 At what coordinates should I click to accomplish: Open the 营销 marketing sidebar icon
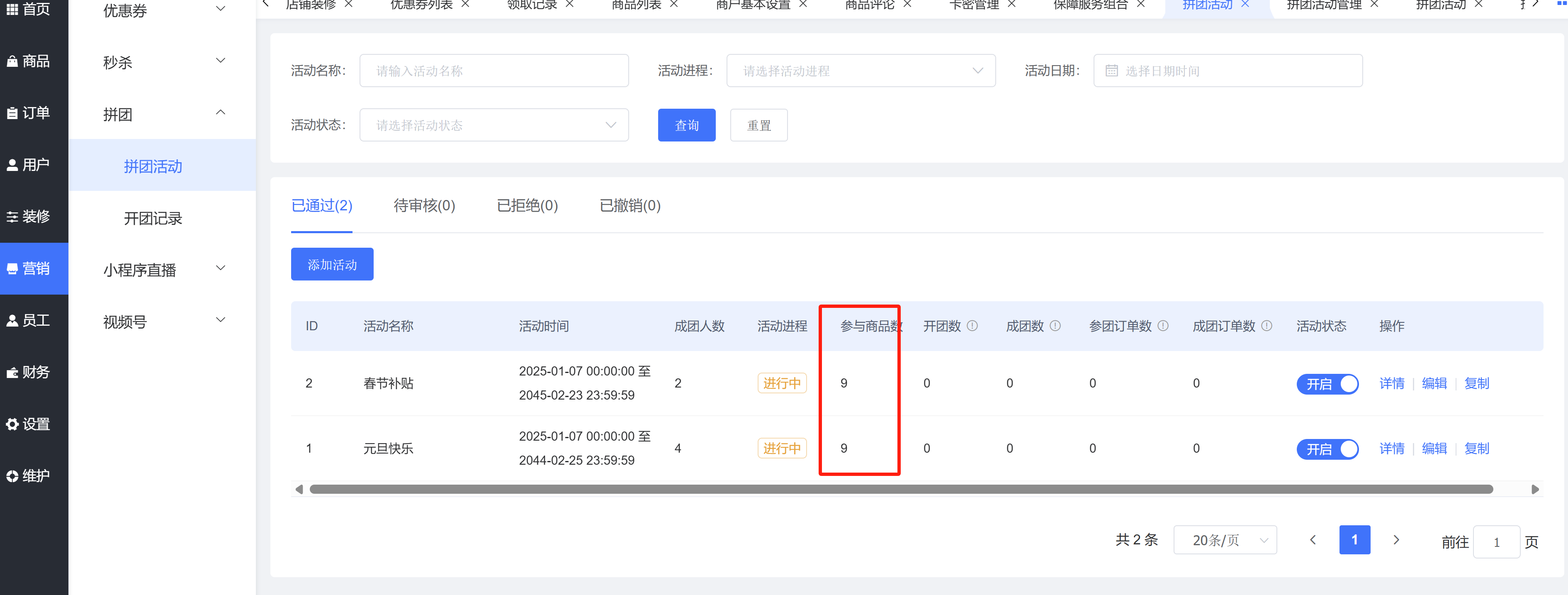[12, 268]
